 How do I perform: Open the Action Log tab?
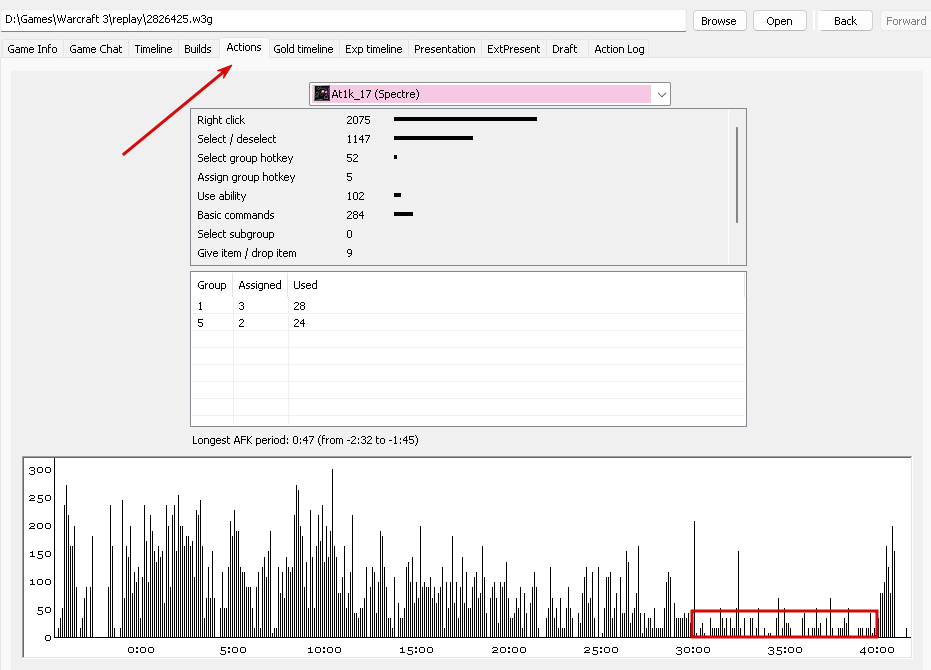tap(619, 49)
